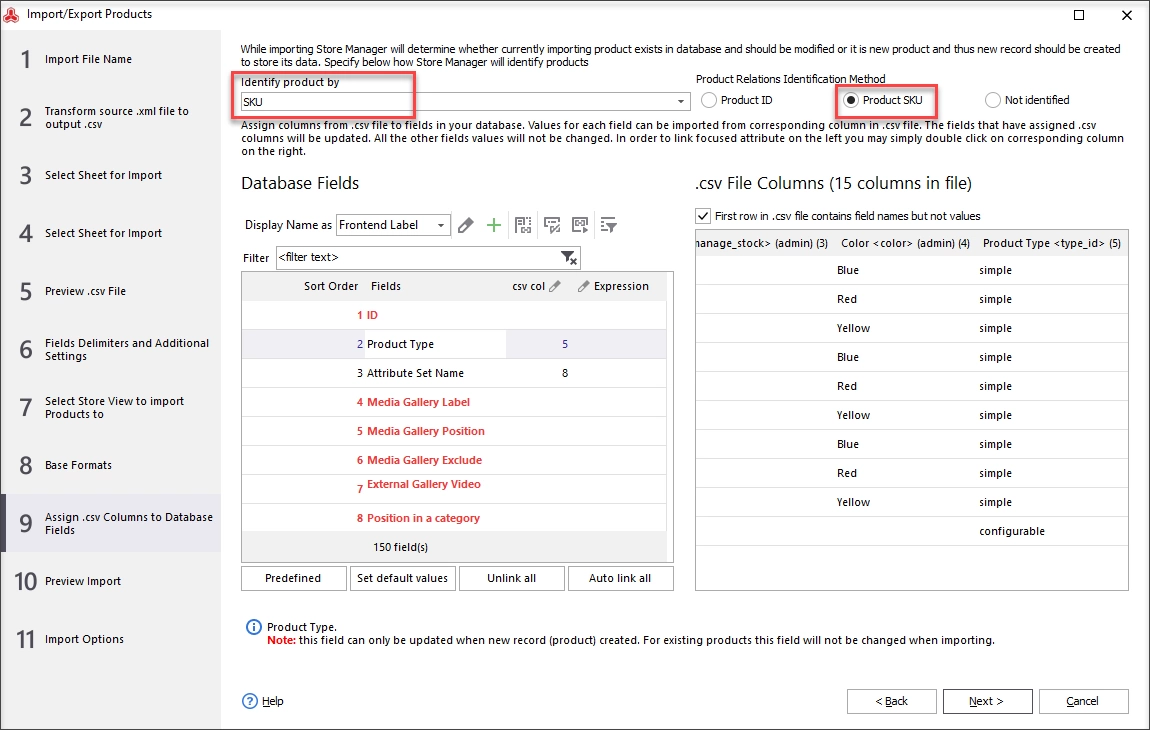Go to step 4 Select Sheet for Import

(111, 233)
